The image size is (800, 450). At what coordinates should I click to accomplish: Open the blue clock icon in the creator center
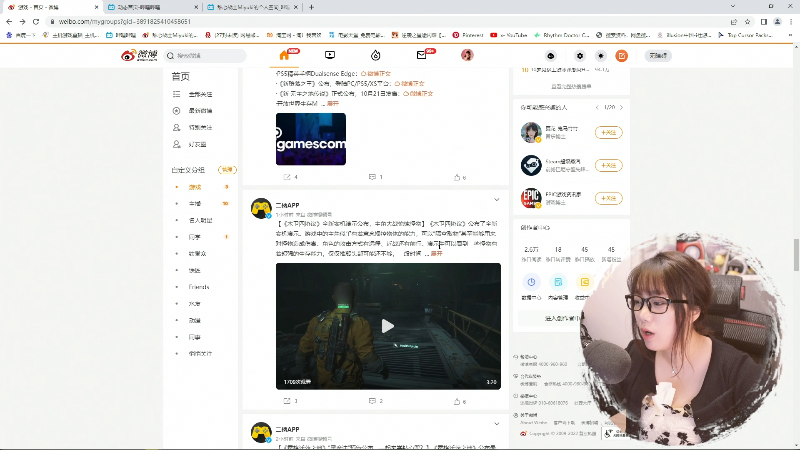tap(531, 282)
